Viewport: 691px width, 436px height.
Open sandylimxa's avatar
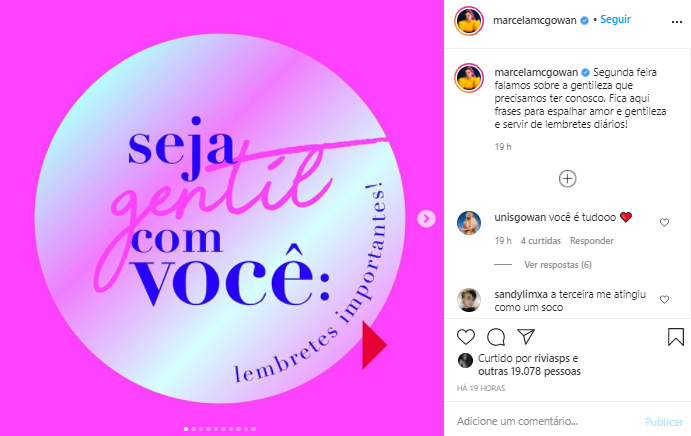(469, 300)
